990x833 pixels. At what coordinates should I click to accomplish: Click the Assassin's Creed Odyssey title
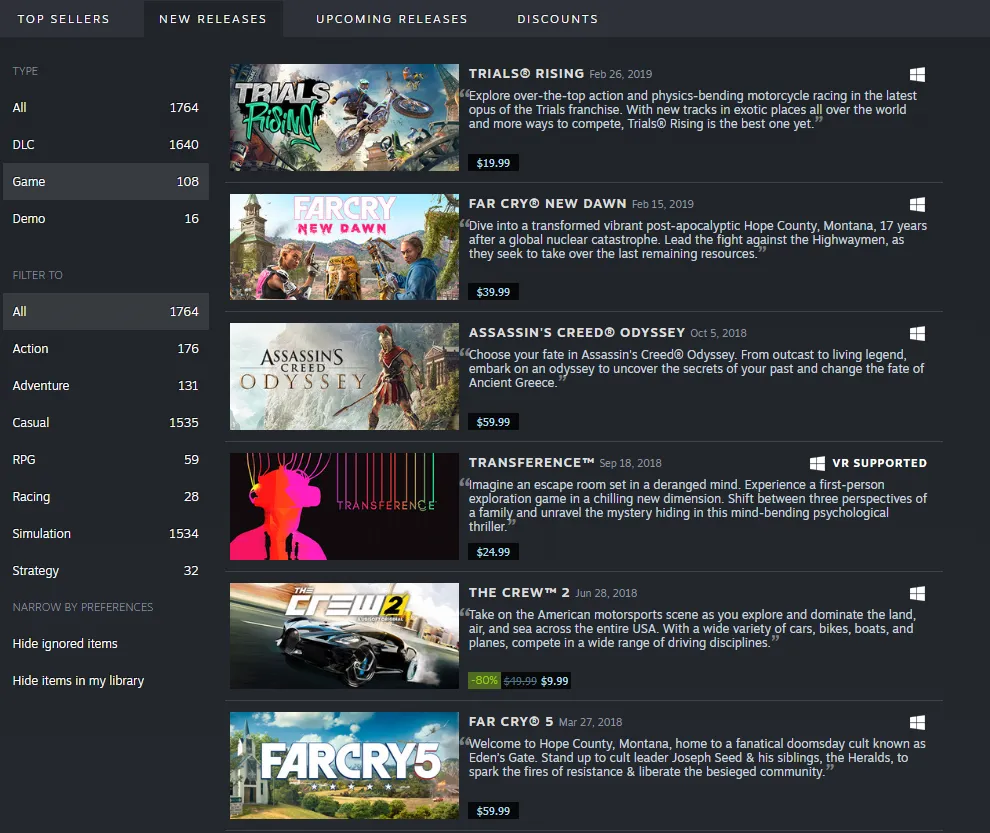(576, 333)
